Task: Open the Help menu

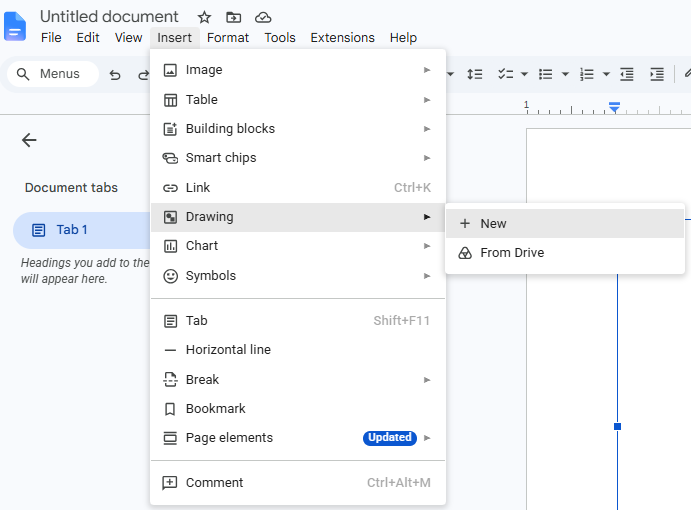Action: [x=403, y=38]
